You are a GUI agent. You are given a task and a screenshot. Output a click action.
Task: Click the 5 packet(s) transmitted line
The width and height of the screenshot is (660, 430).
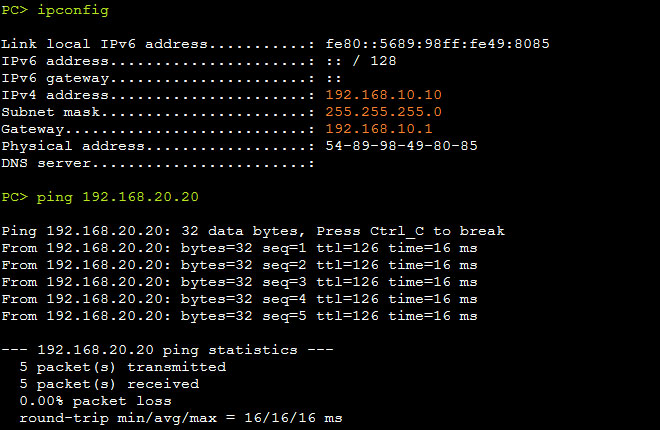click(x=122, y=367)
